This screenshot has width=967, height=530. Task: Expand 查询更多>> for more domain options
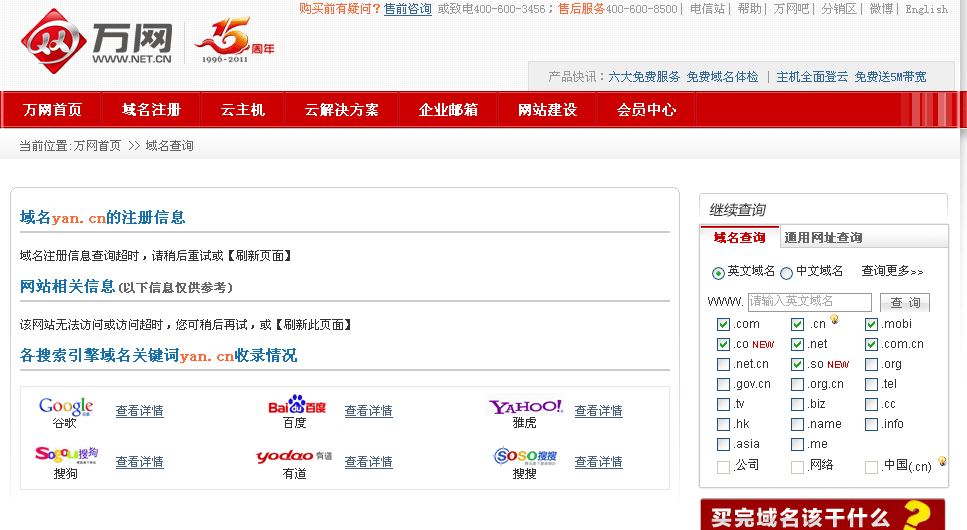coord(892,271)
